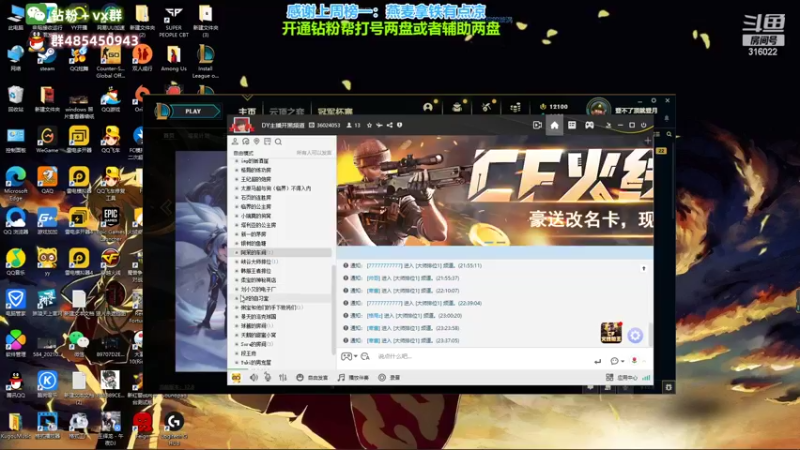Open the user list person icon
Image resolution: width=800 pixels, height=450 pixels.
click(235, 141)
